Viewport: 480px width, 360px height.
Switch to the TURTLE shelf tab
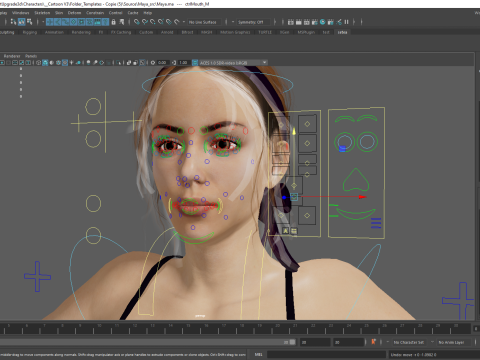click(265, 32)
